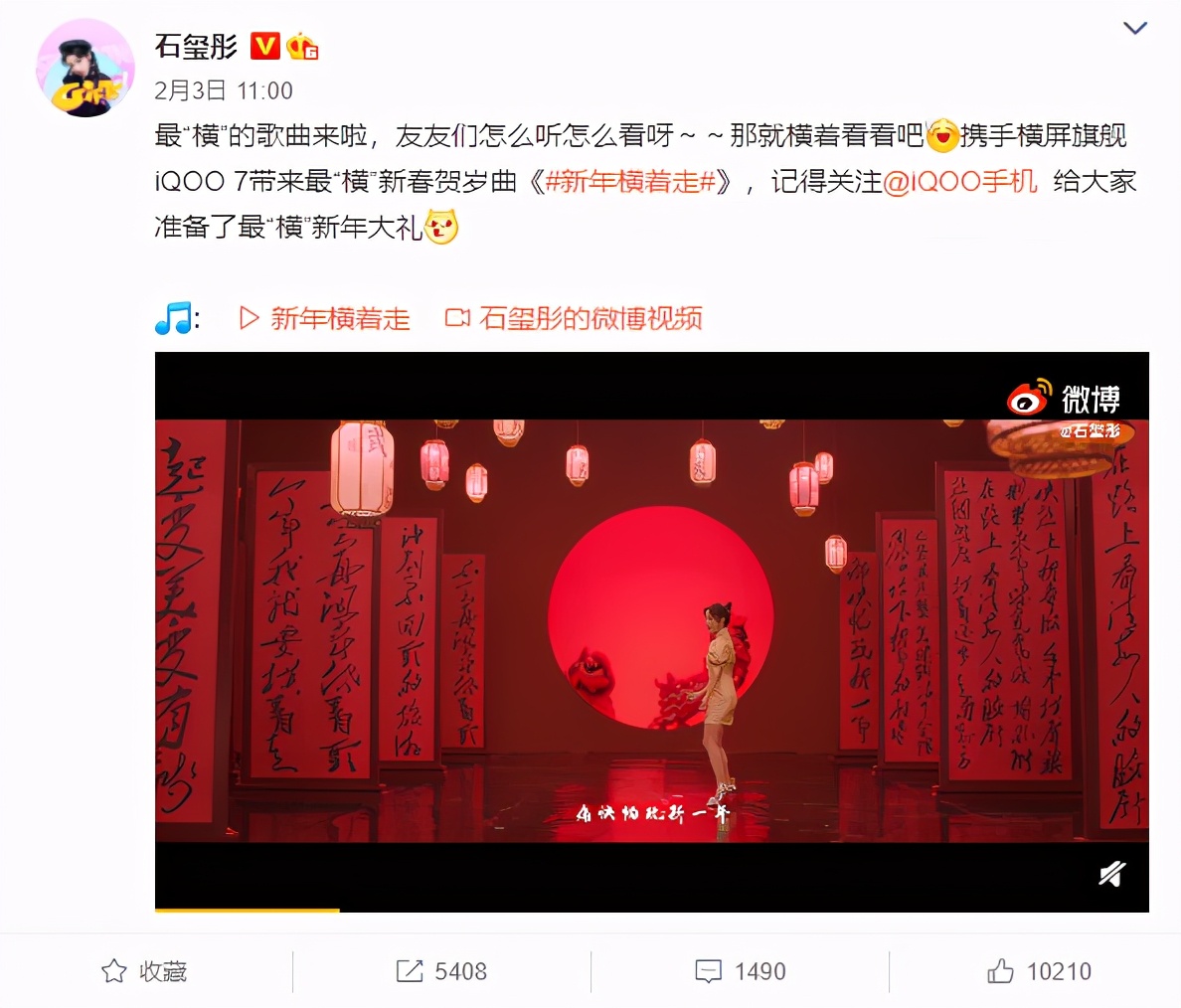Click the Weibo logo watermark in video
The width and height of the screenshot is (1181, 1008).
pos(1064,398)
